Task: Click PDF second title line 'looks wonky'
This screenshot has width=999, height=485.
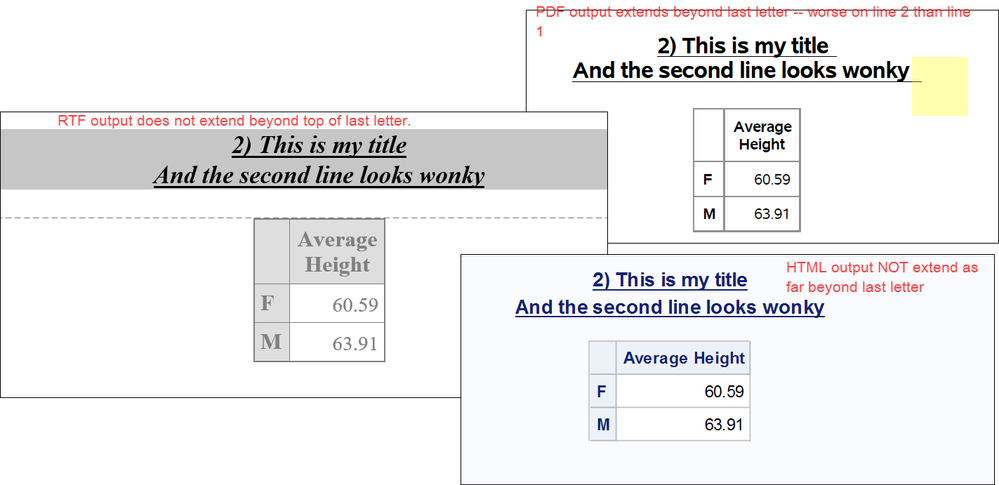Action: click(x=844, y=71)
